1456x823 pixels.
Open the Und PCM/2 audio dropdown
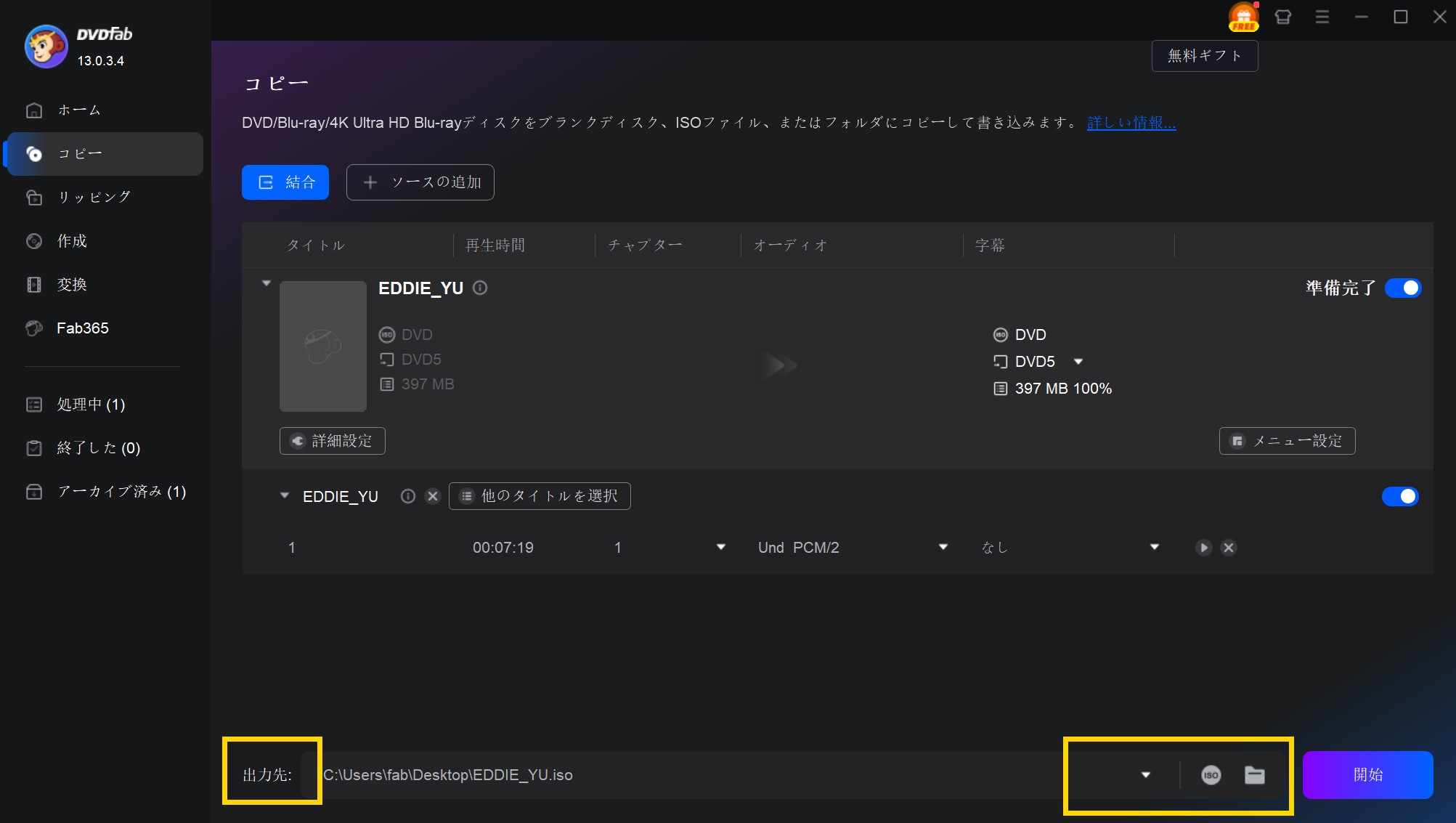943,547
